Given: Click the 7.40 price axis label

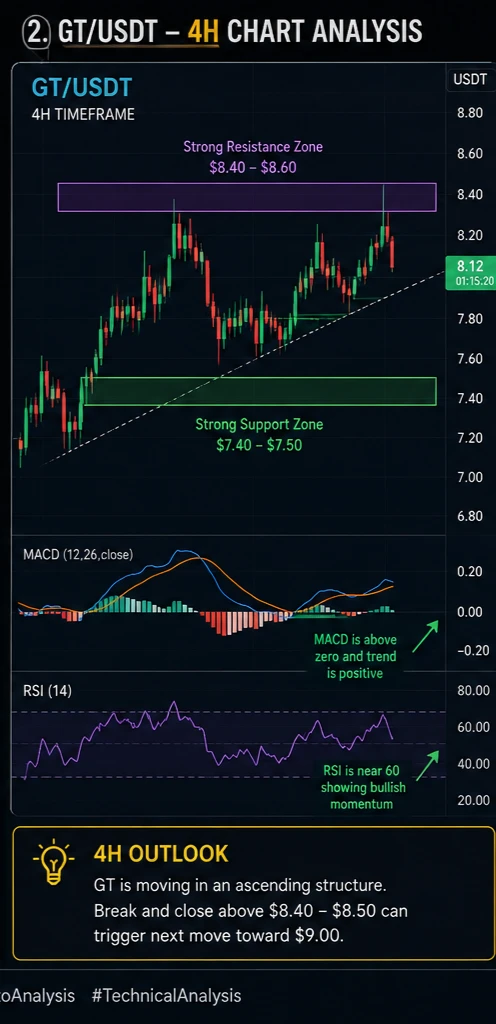Looking at the screenshot, I should point(470,398).
